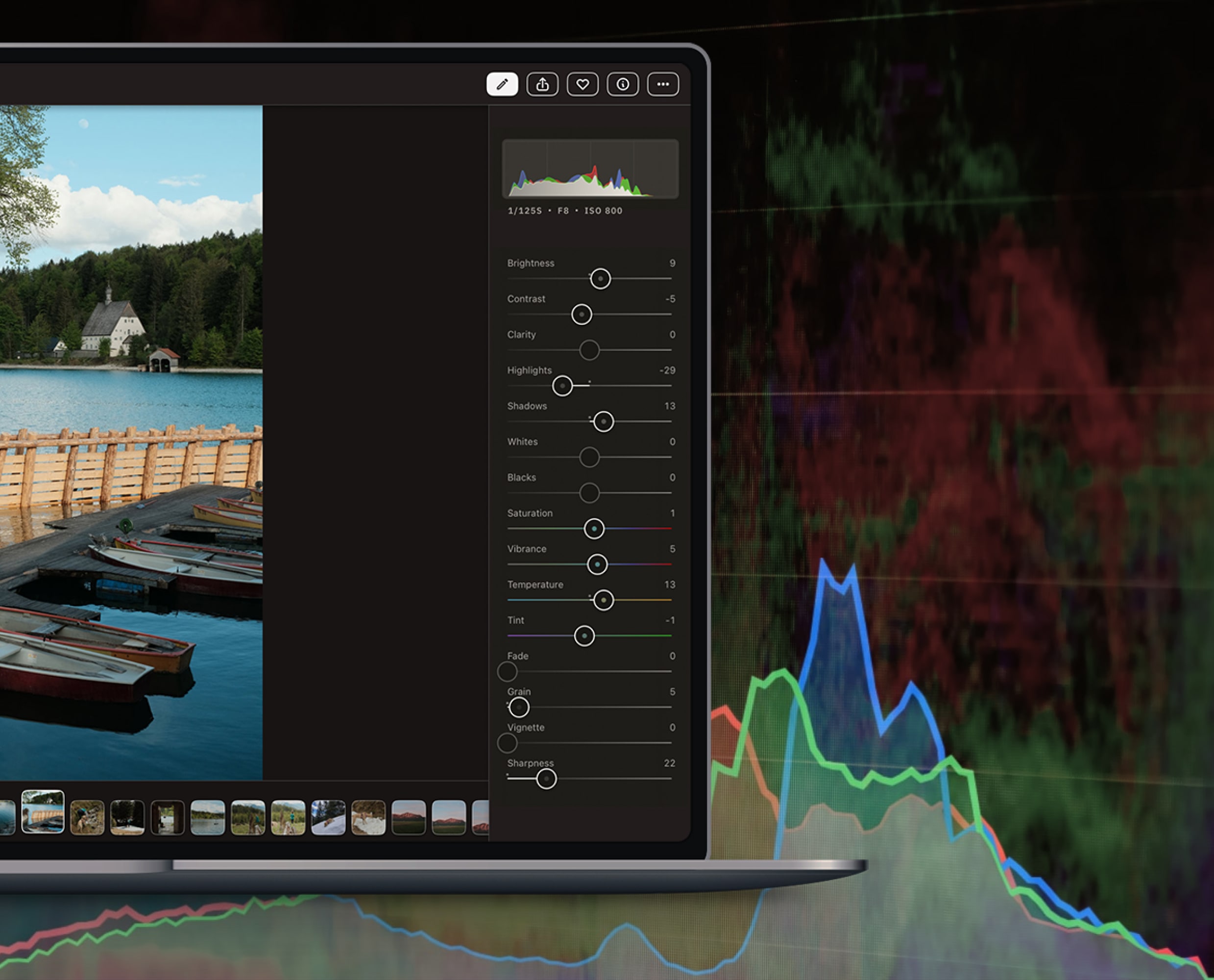Select the calm lake landscape thumbnail

[x=208, y=817]
